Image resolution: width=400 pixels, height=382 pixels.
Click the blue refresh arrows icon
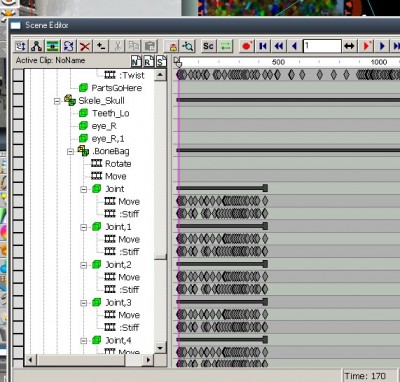coord(69,46)
